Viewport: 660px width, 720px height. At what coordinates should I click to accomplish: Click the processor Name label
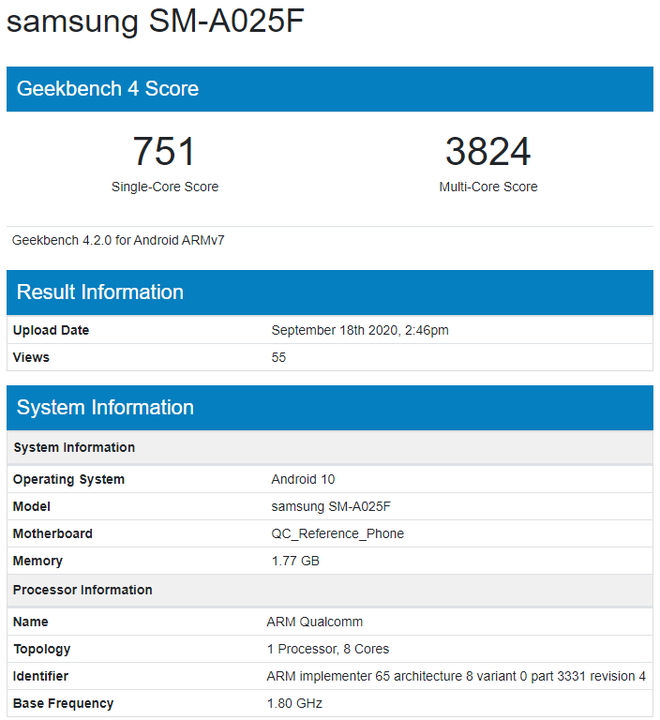[30, 622]
